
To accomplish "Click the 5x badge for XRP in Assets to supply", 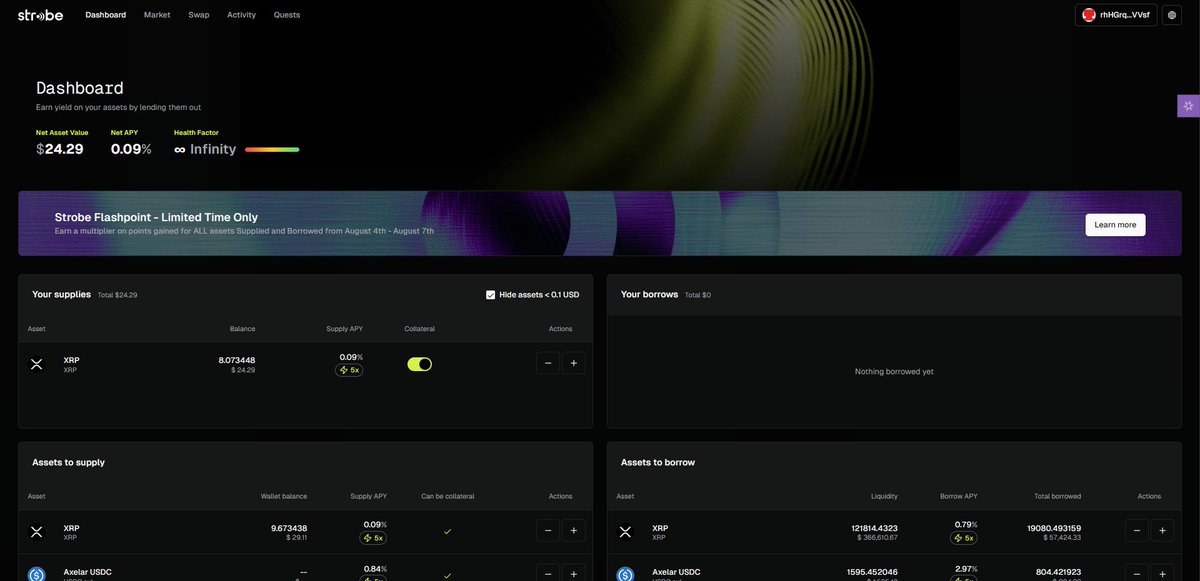I will point(373,538).
